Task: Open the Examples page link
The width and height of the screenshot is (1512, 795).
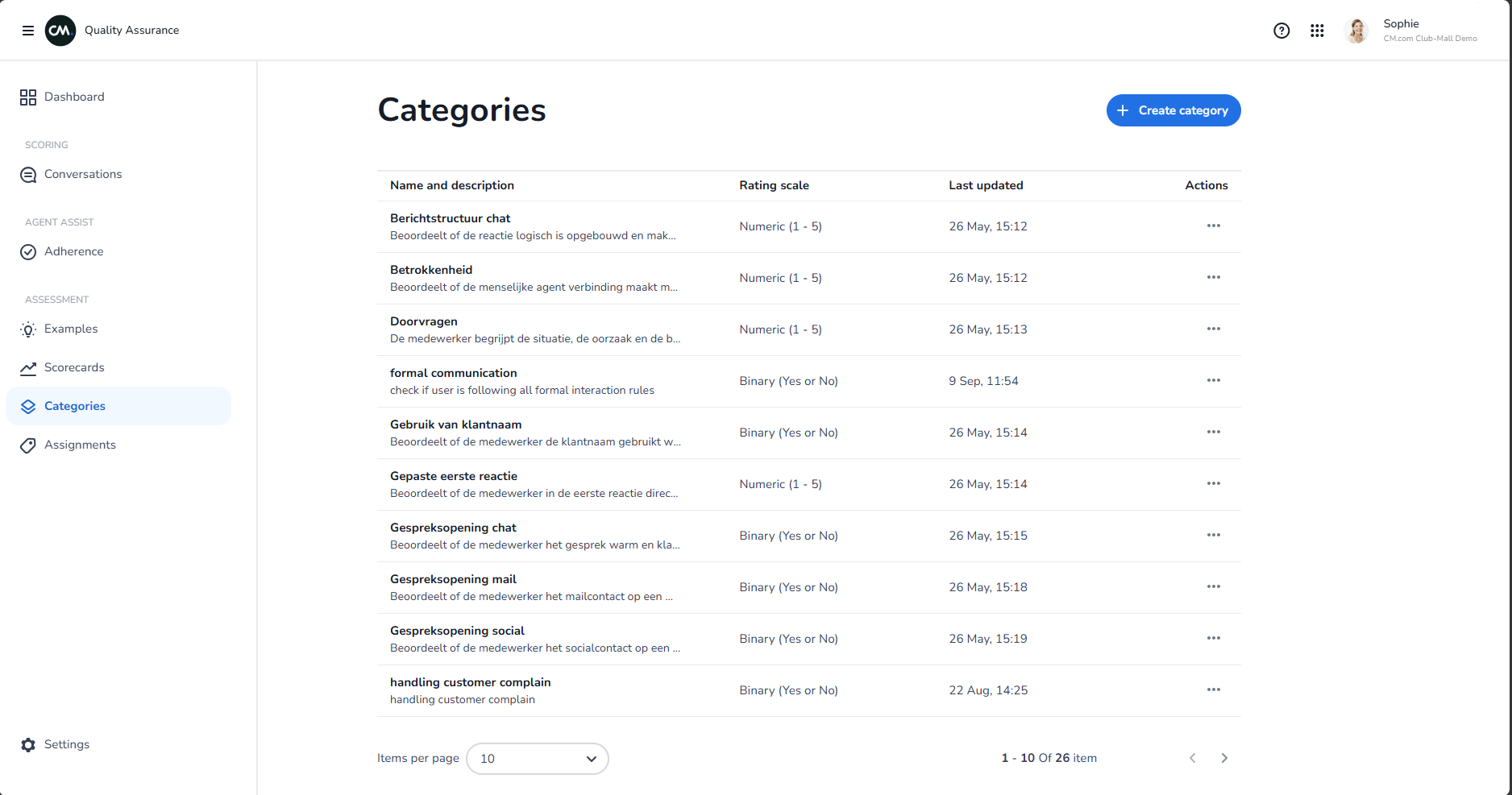Action: point(71,329)
